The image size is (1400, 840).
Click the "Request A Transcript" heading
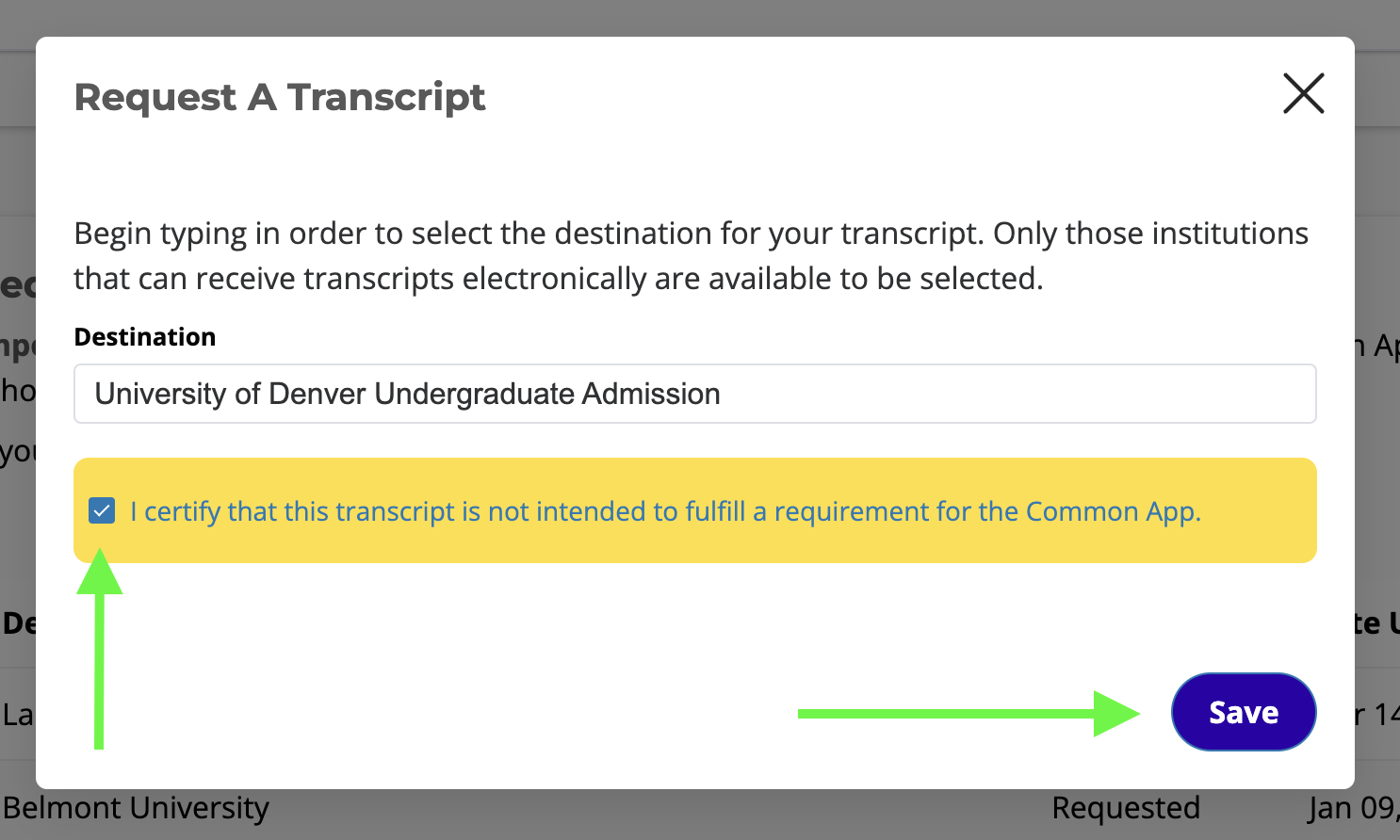point(280,97)
